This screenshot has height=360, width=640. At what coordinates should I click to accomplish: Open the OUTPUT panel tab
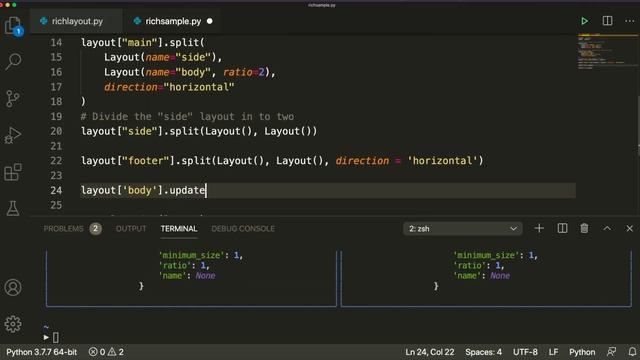(x=131, y=229)
